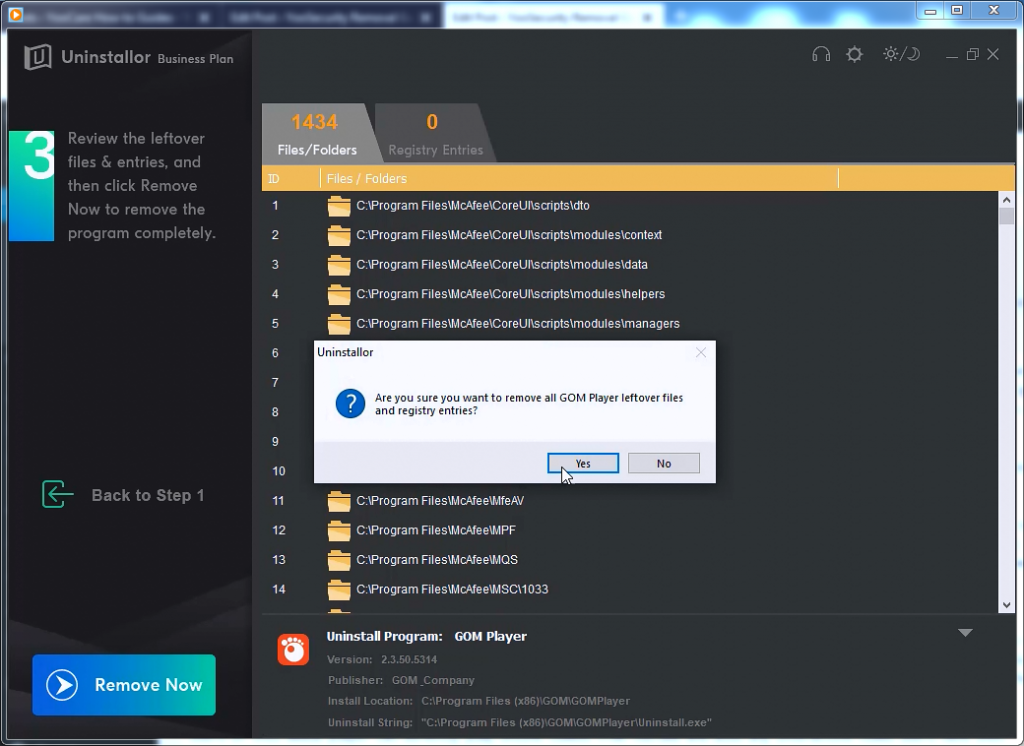Go Back to Step 1
The width and height of the screenshot is (1024, 746).
(x=148, y=495)
